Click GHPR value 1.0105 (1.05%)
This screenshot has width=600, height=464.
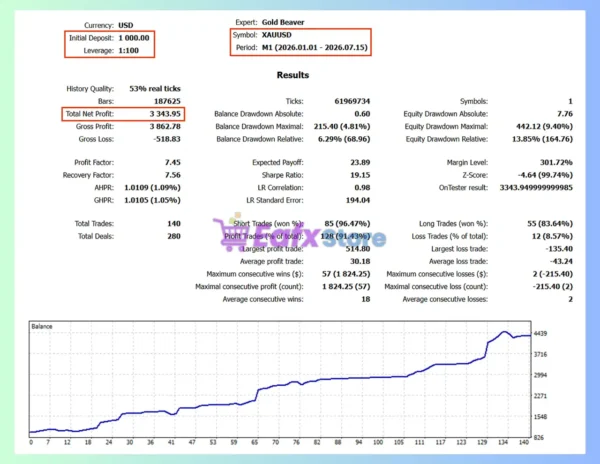(152, 200)
